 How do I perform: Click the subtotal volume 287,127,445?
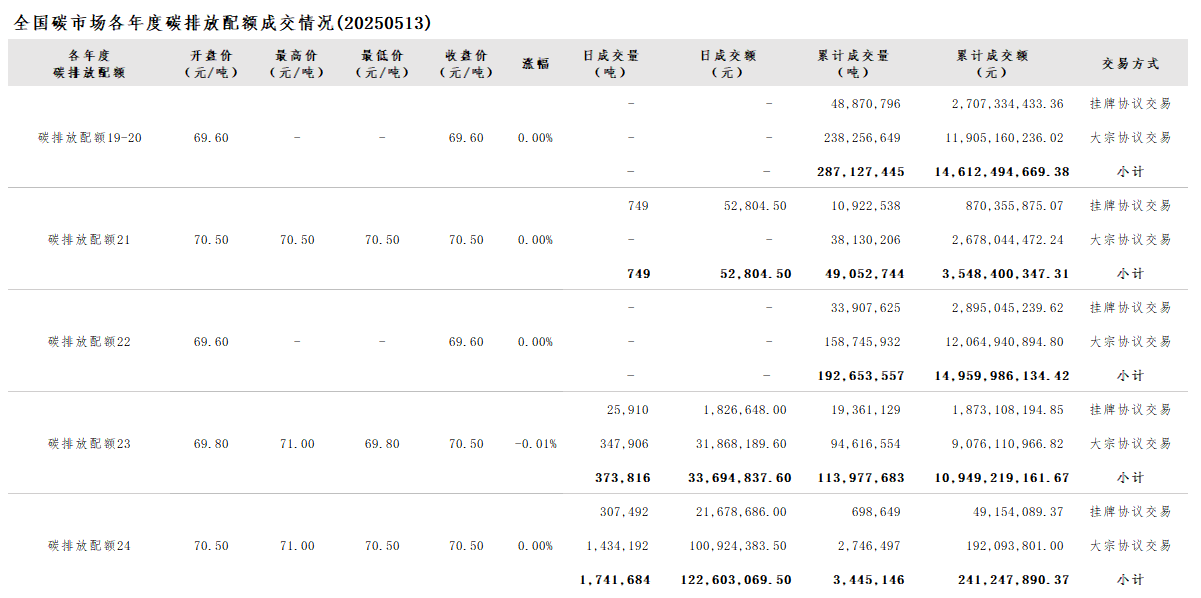click(860, 172)
